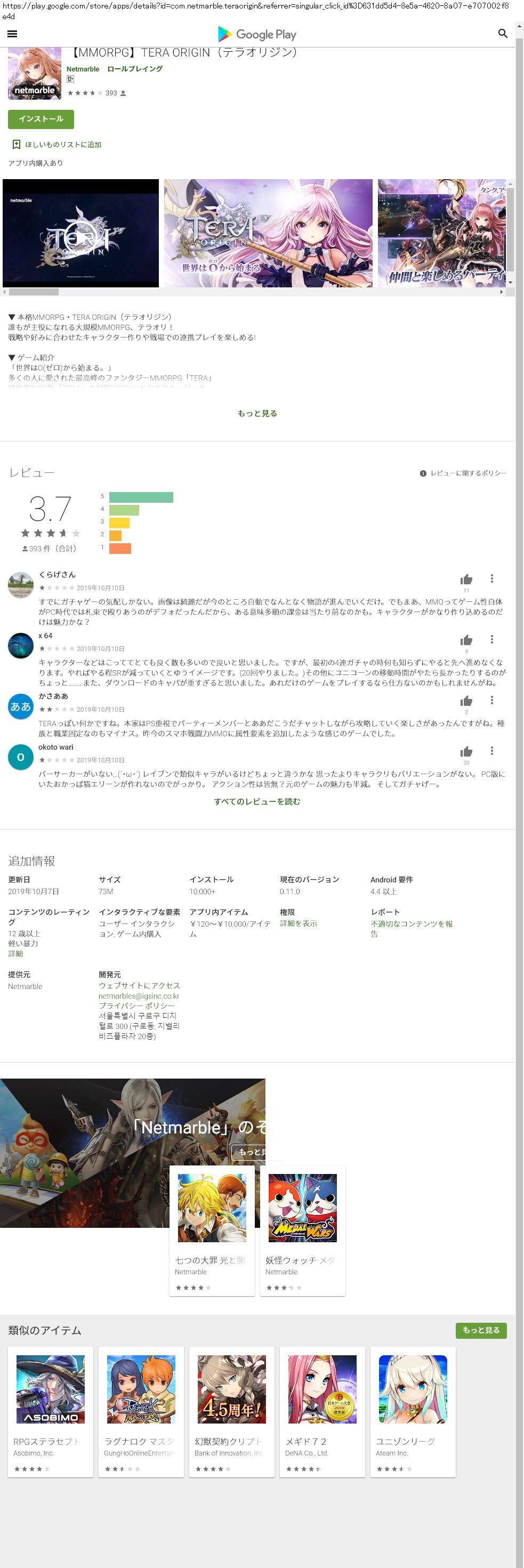Open the hamburger menu
The height and width of the screenshot is (1568, 524).
(x=12, y=34)
